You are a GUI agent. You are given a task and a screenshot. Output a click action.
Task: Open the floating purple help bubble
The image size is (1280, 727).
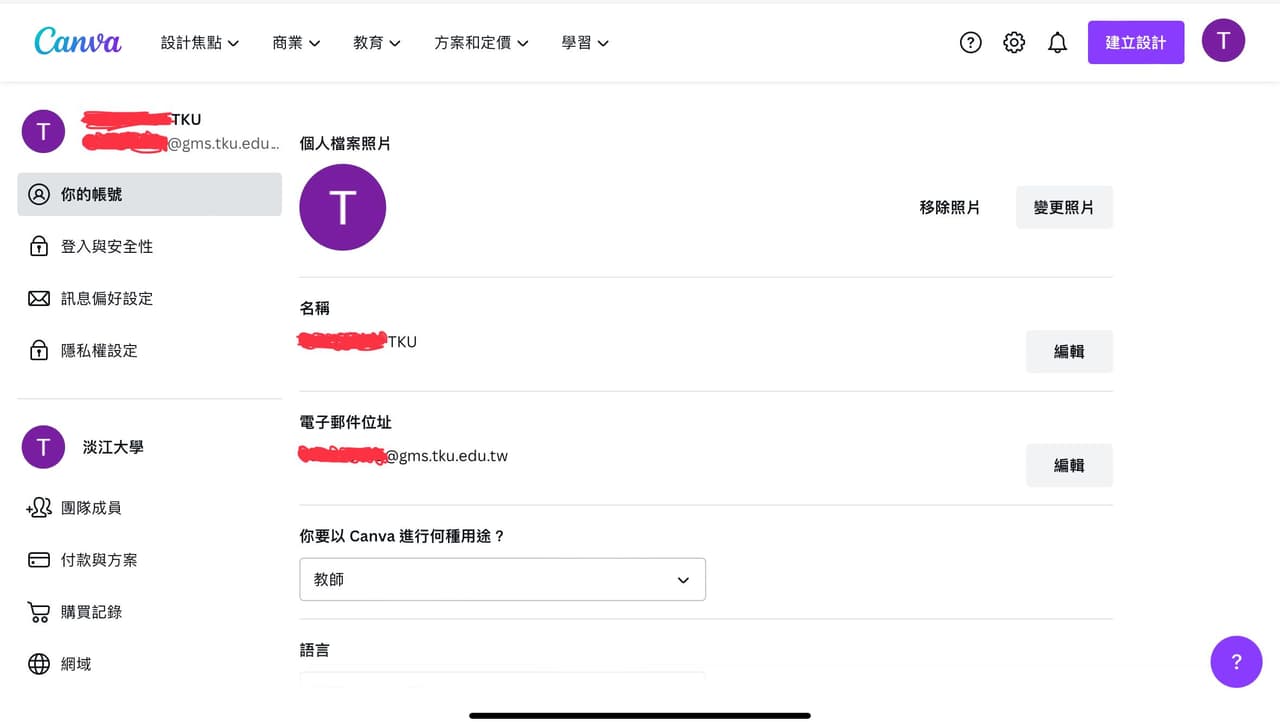pyautogui.click(x=1236, y=662)
